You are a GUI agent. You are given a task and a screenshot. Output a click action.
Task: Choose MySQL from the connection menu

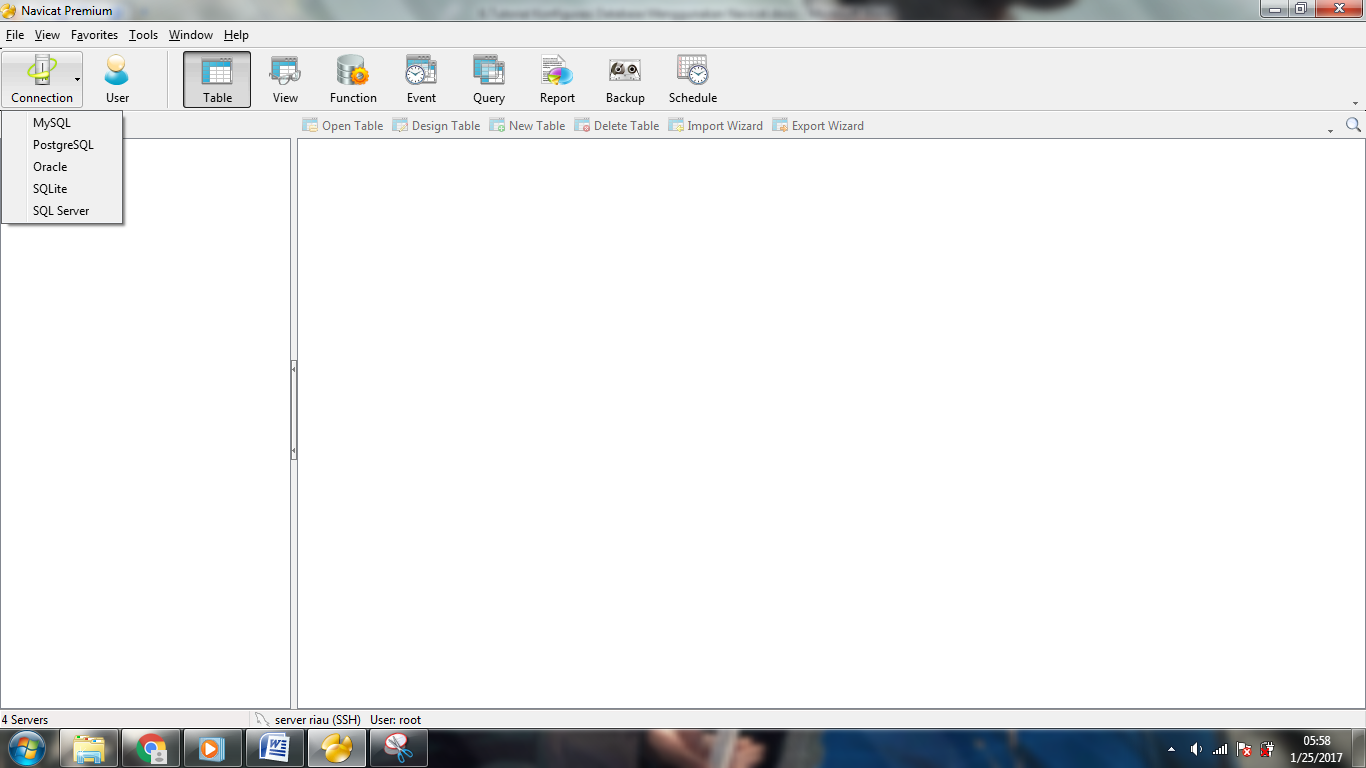click(62, 123)
